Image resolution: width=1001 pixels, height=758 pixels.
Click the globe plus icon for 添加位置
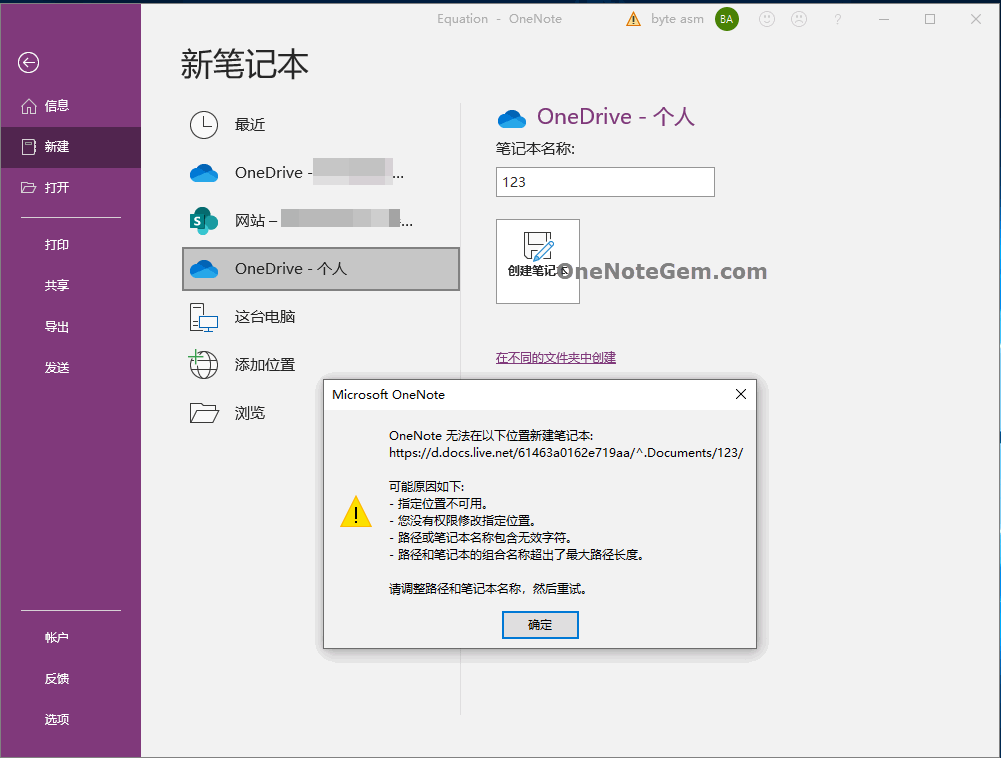click(x=203, y=365)
